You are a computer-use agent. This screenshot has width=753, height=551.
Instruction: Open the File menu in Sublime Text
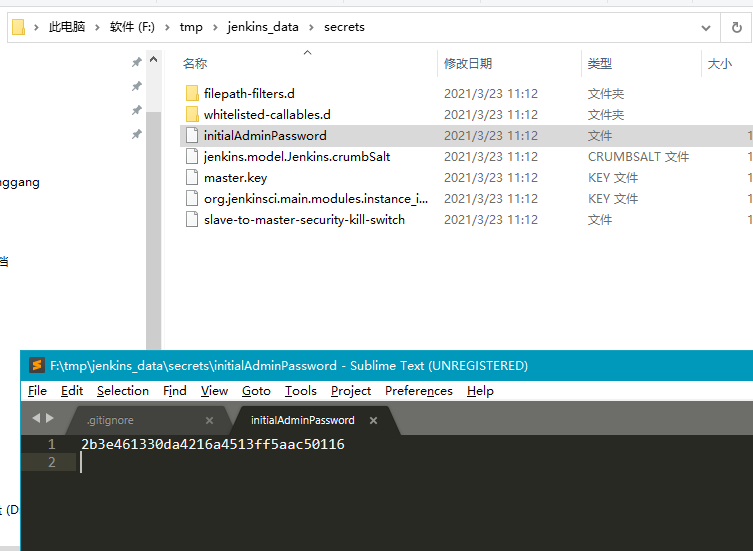(37, 391)
